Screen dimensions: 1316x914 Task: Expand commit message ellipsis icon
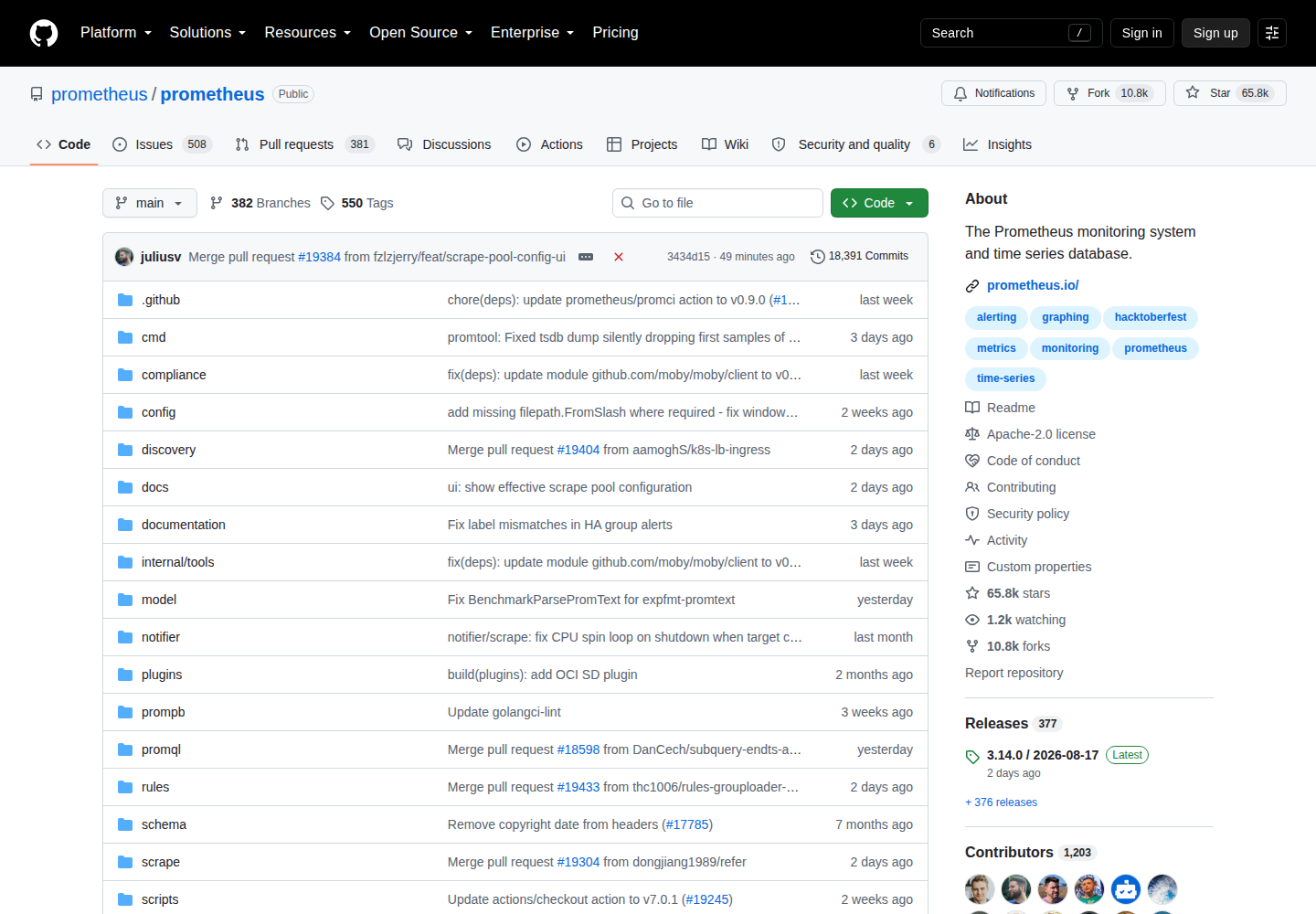tap(586, 257)
